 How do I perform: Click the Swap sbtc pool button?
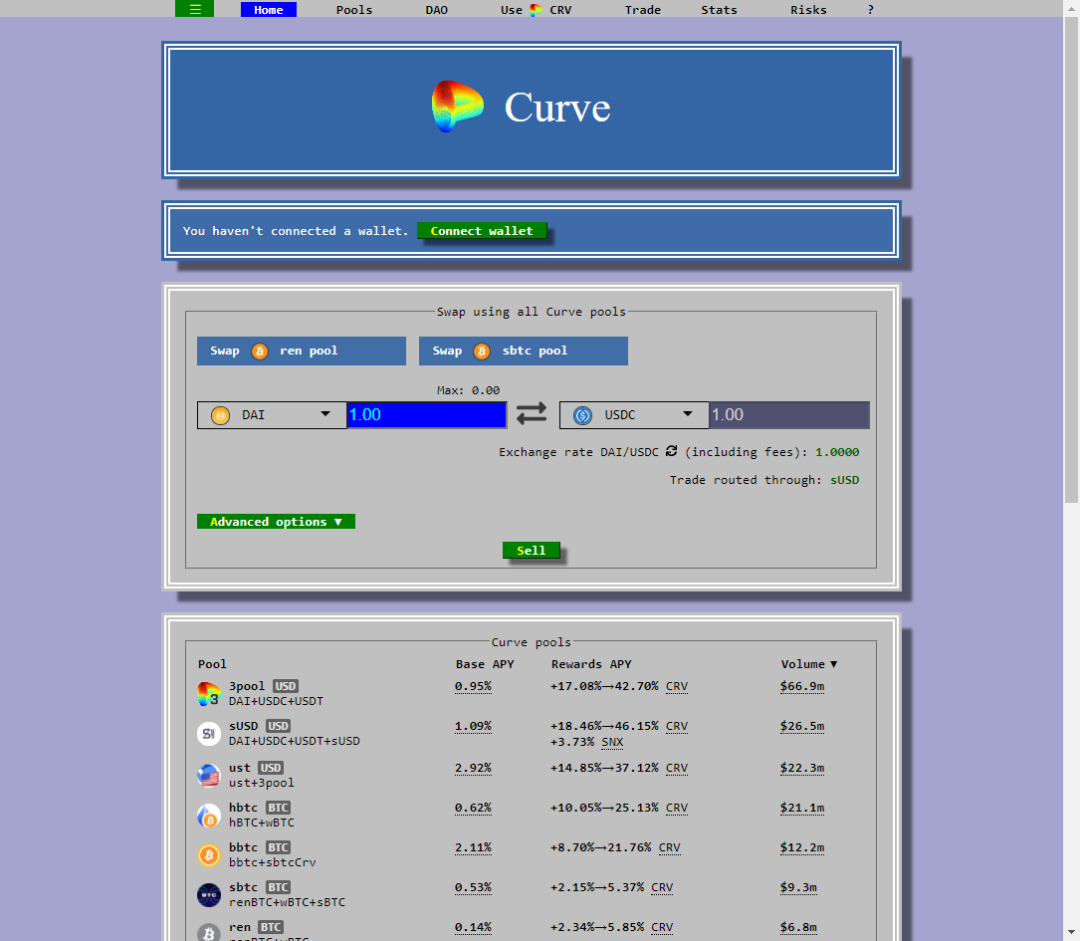coord(523,351)
